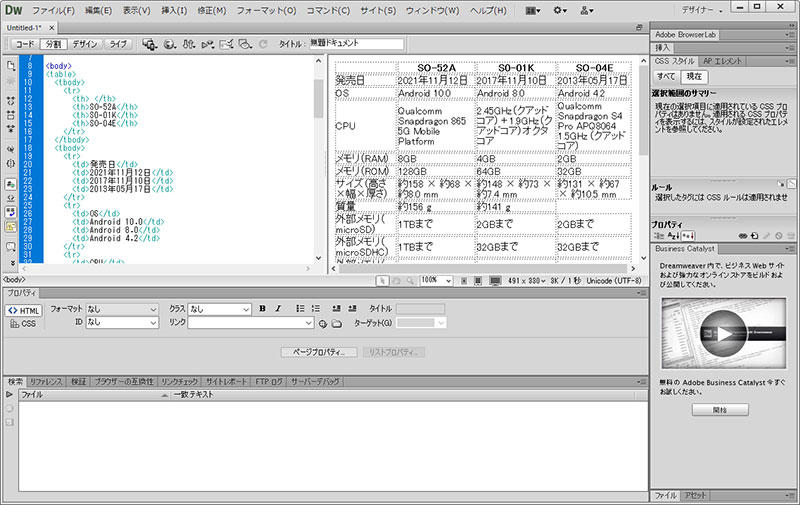800x505 pixels.
Task: Click the text indent icon in Properties
Action: (x=352, y=309)
